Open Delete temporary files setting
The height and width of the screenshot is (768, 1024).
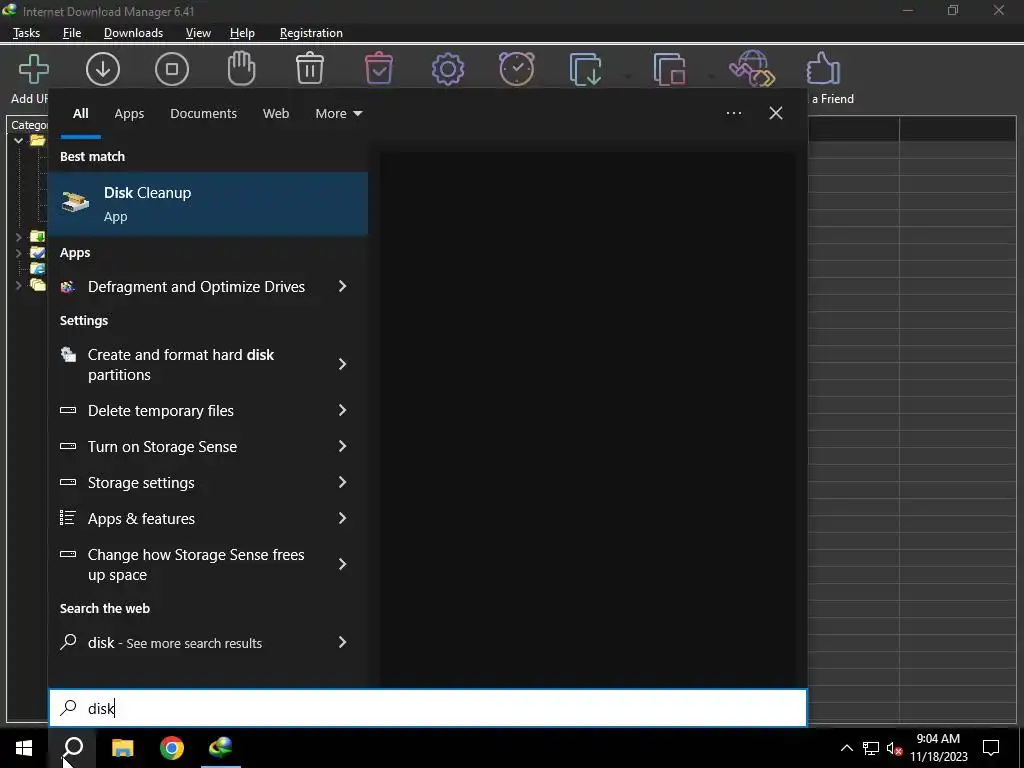pyautogui.click(x=161, y=411)
